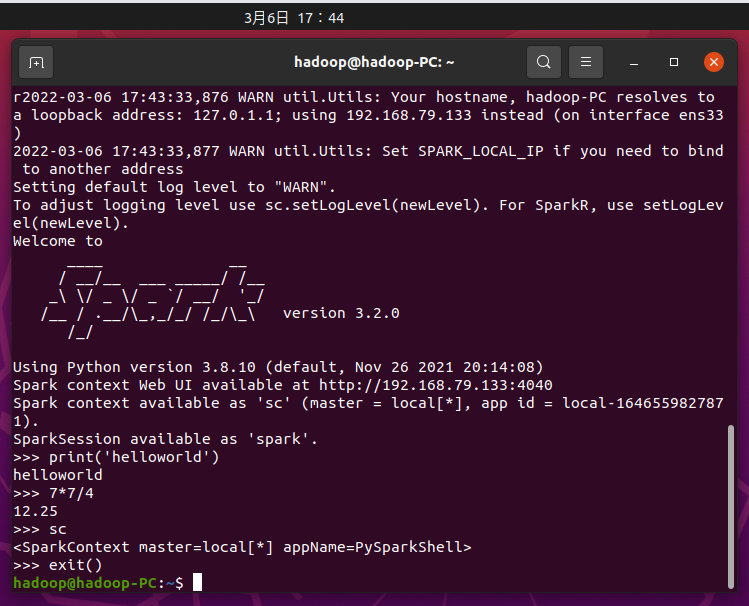Minimize the terminal window
749x606 pixels.
pyautogui.click(x=634, y=62)
